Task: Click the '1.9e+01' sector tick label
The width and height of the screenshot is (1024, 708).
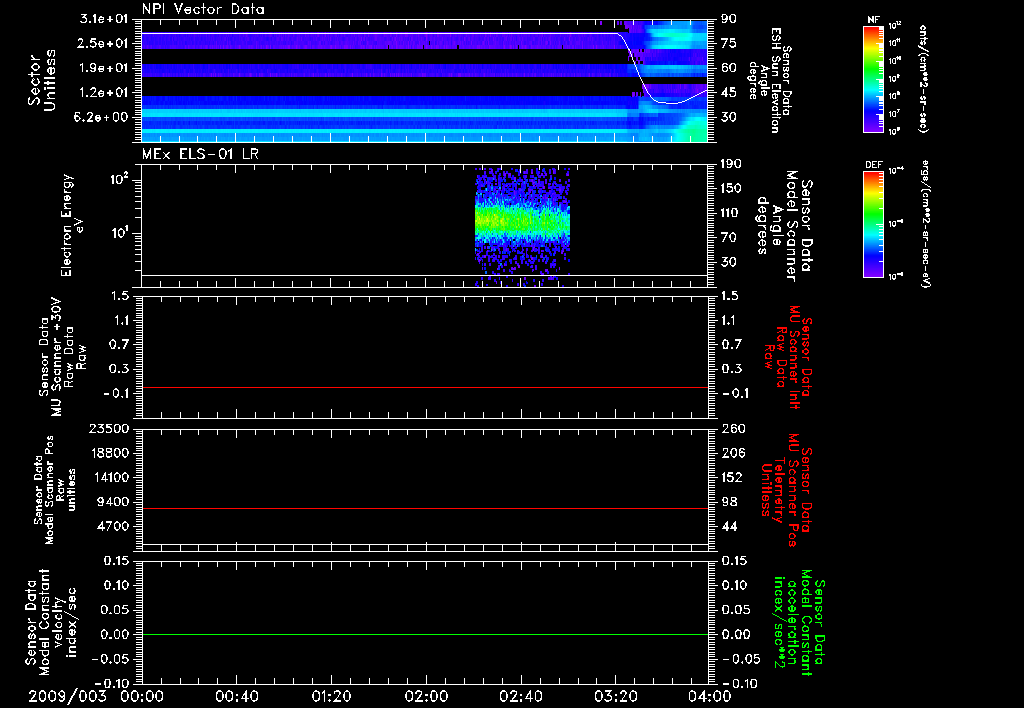Action: [x=104, y=68]
